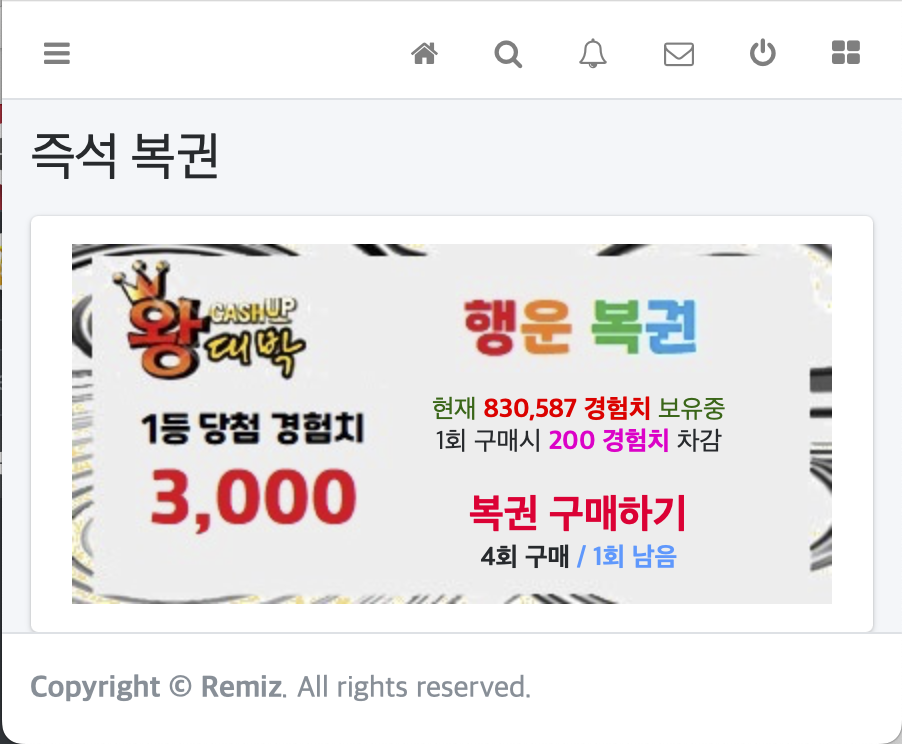This screenshot has width=902, height=744.
Task: Click the 행운 복권 colorful title
Action: pyautogui.click(x=581, y=326)
